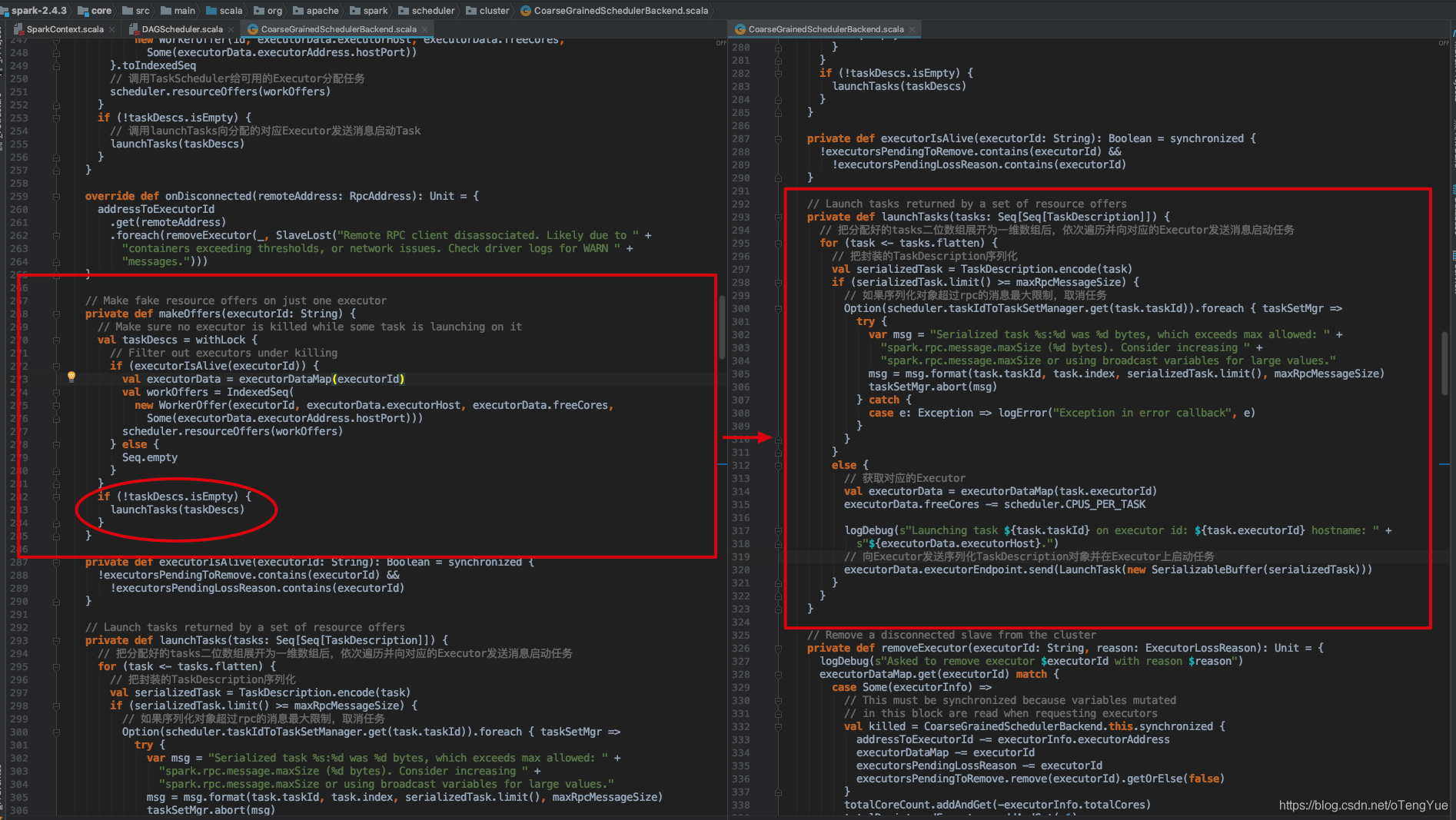Place caret on 'scheduler.resourceOffers(workOffers)' at line 251
Screen dimensions: 1456x820
[x=220, y=91]
